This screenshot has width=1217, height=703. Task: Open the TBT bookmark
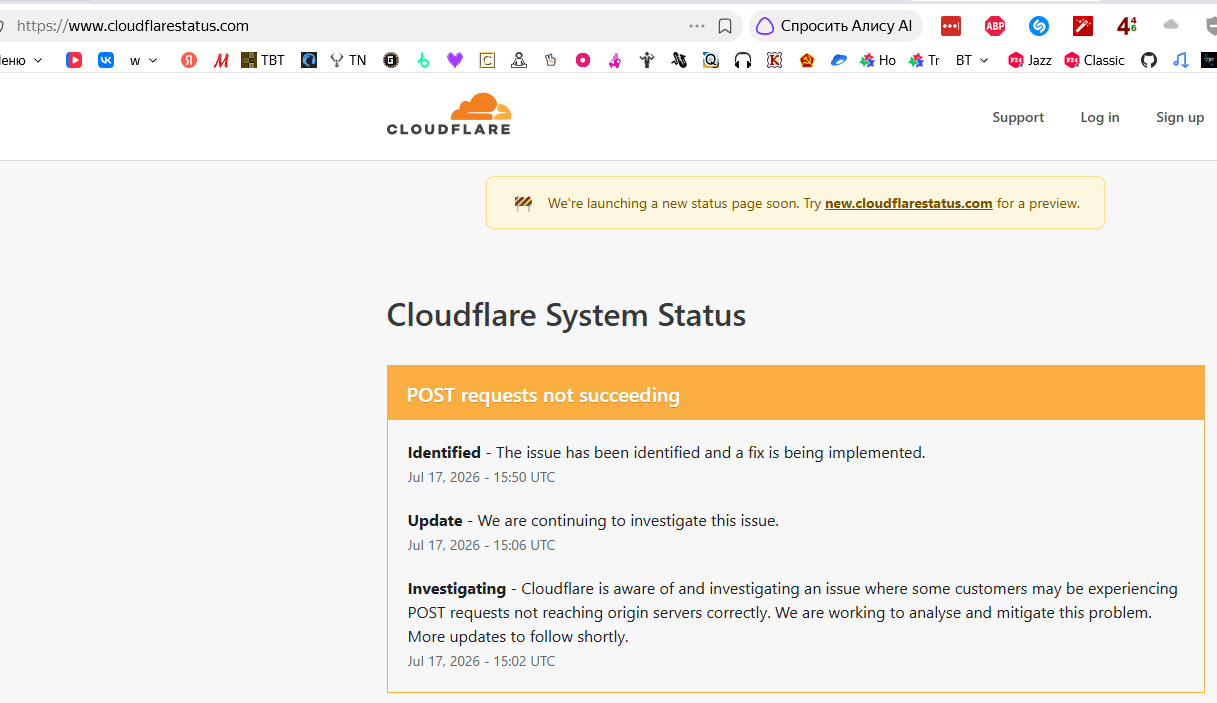[263, 60]
